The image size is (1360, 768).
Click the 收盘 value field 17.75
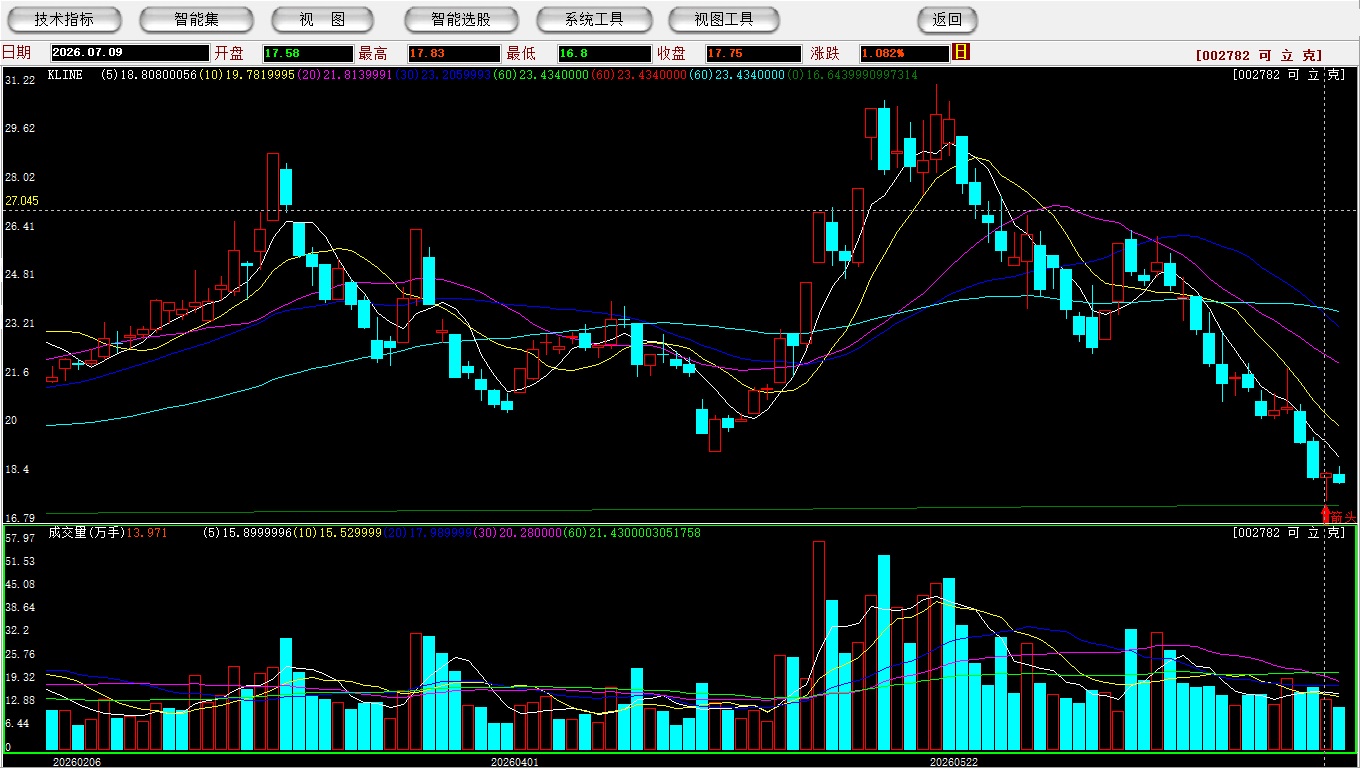pos(753,53)
